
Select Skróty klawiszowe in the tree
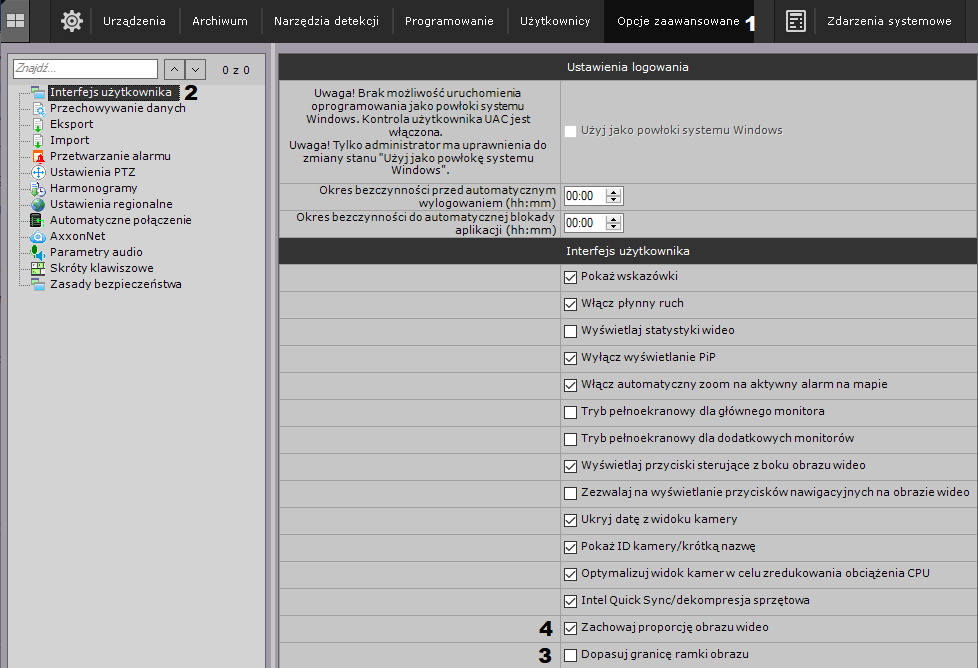[x=101, y=268]
